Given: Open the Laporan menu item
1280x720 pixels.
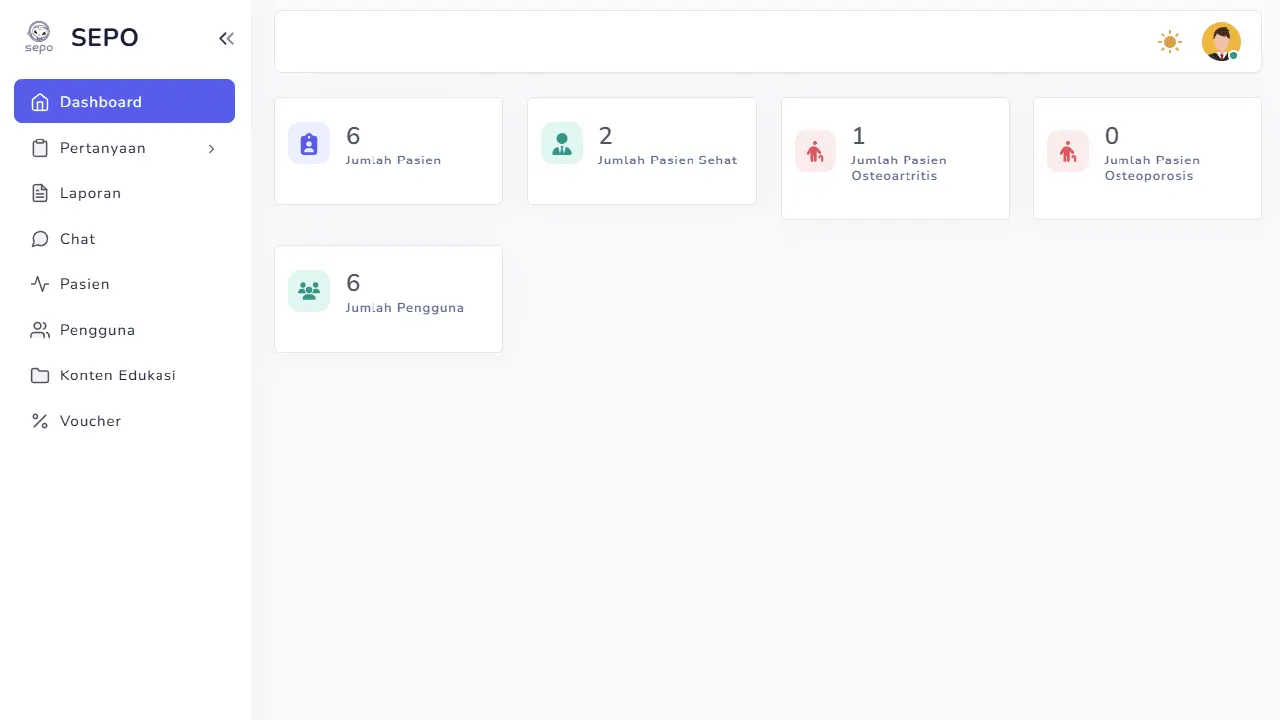Looking at the screenshot, I should click(125, 193).
